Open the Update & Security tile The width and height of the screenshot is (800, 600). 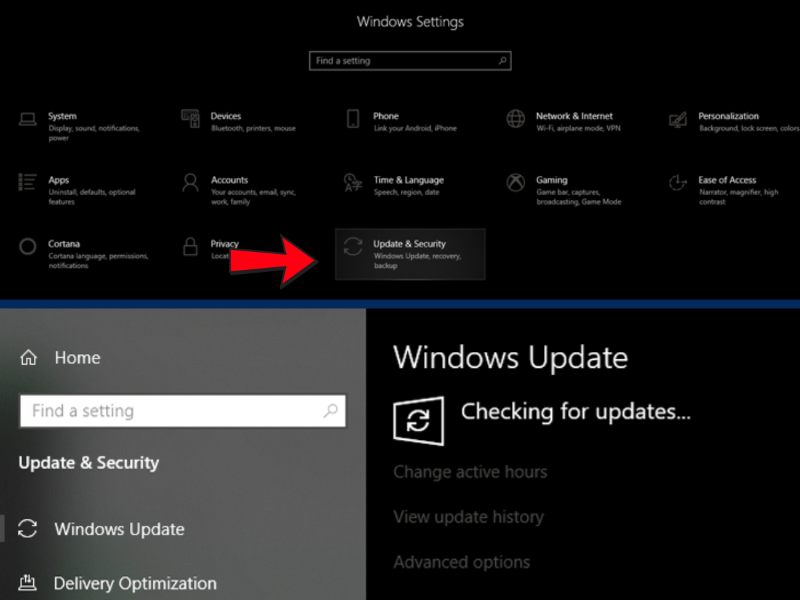pos(410,254)
